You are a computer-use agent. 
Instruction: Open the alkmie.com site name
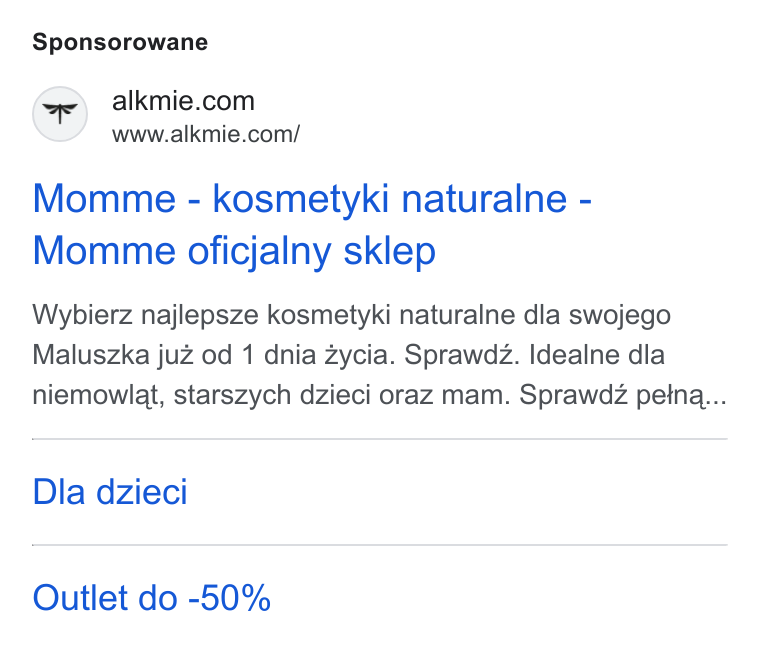(183, 101)
